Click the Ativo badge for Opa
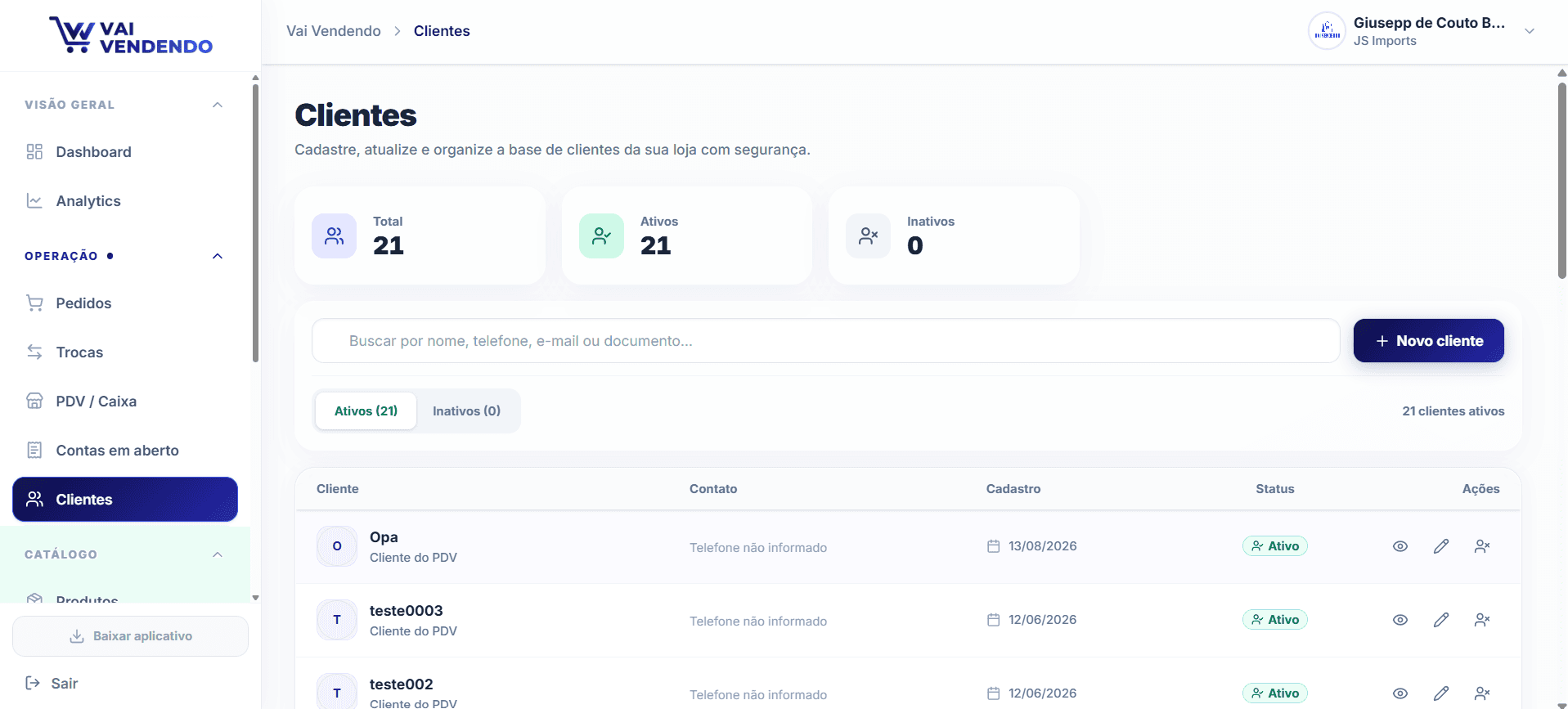The width and height of the screenshot is (1568, 709). (x=1275, y=546)
